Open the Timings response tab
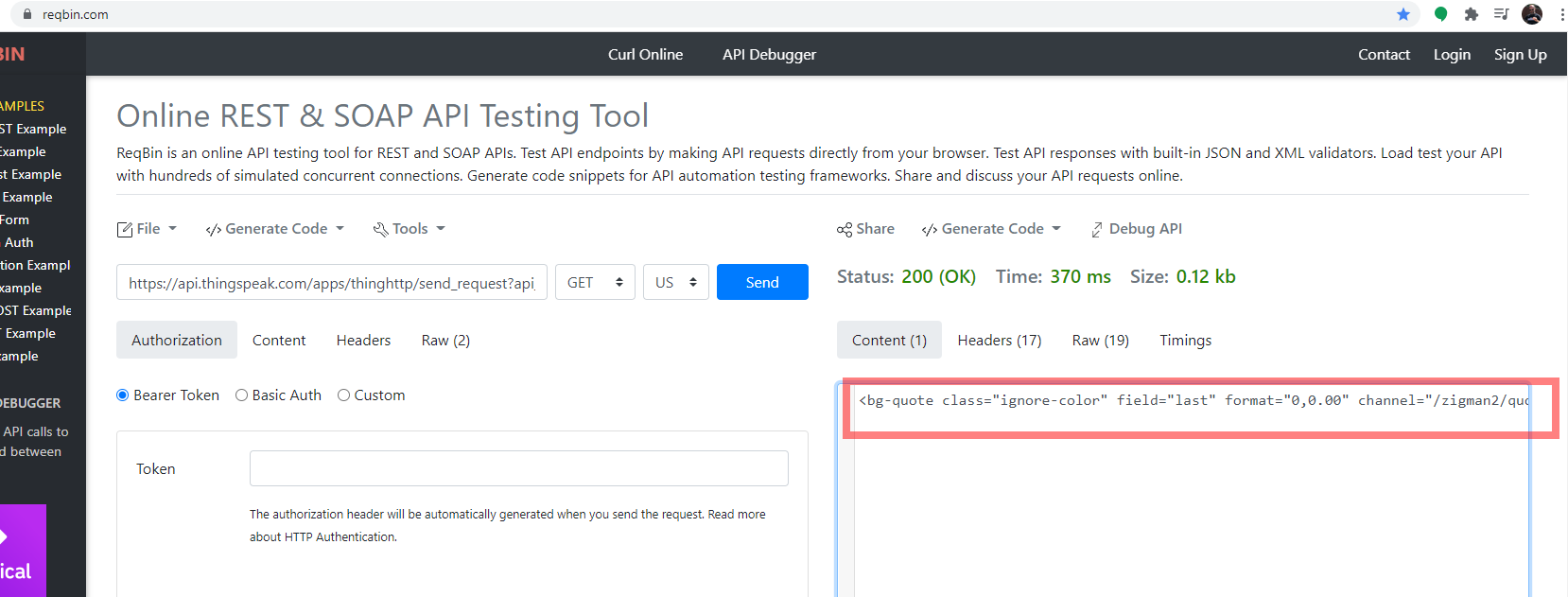 coord(1185,341)
